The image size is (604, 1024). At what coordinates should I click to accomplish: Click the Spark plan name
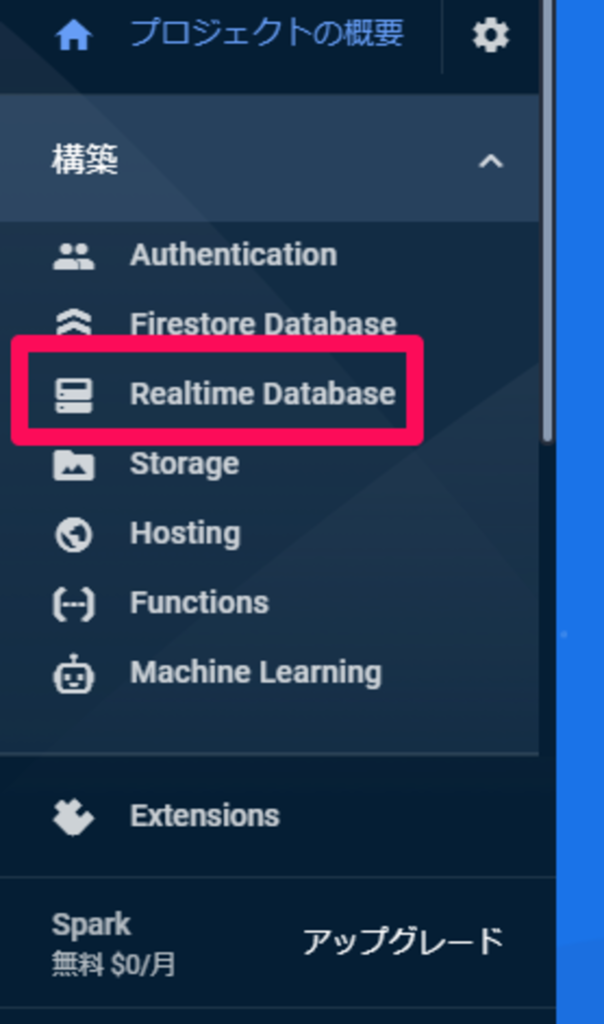(x=91, y=924)
